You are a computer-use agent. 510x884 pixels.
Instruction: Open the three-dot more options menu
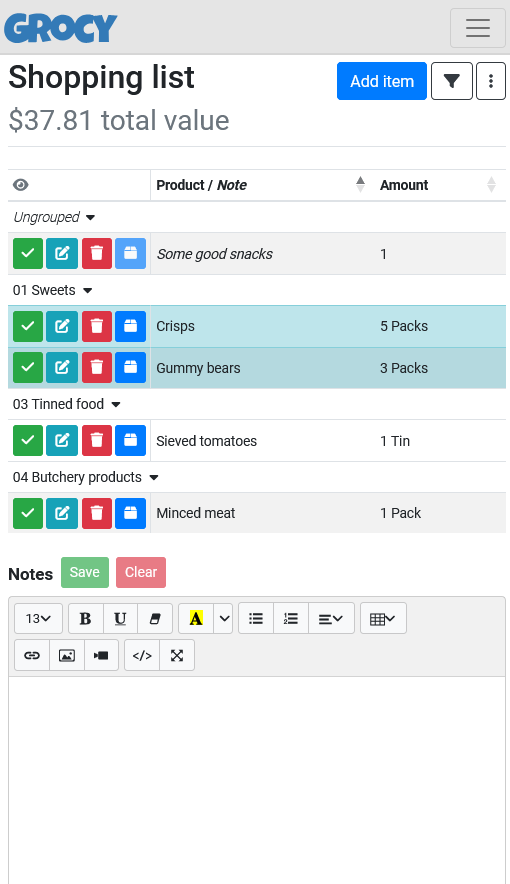[x=491, y=81]
